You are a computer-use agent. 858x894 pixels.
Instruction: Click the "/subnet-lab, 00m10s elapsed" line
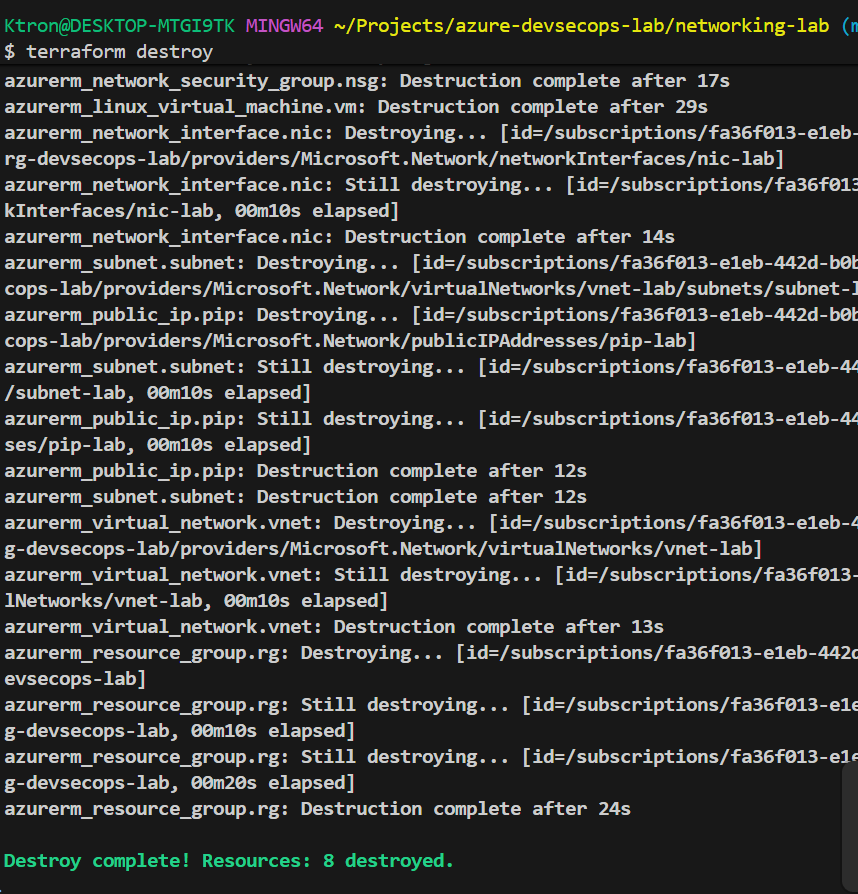coord(157,393)
